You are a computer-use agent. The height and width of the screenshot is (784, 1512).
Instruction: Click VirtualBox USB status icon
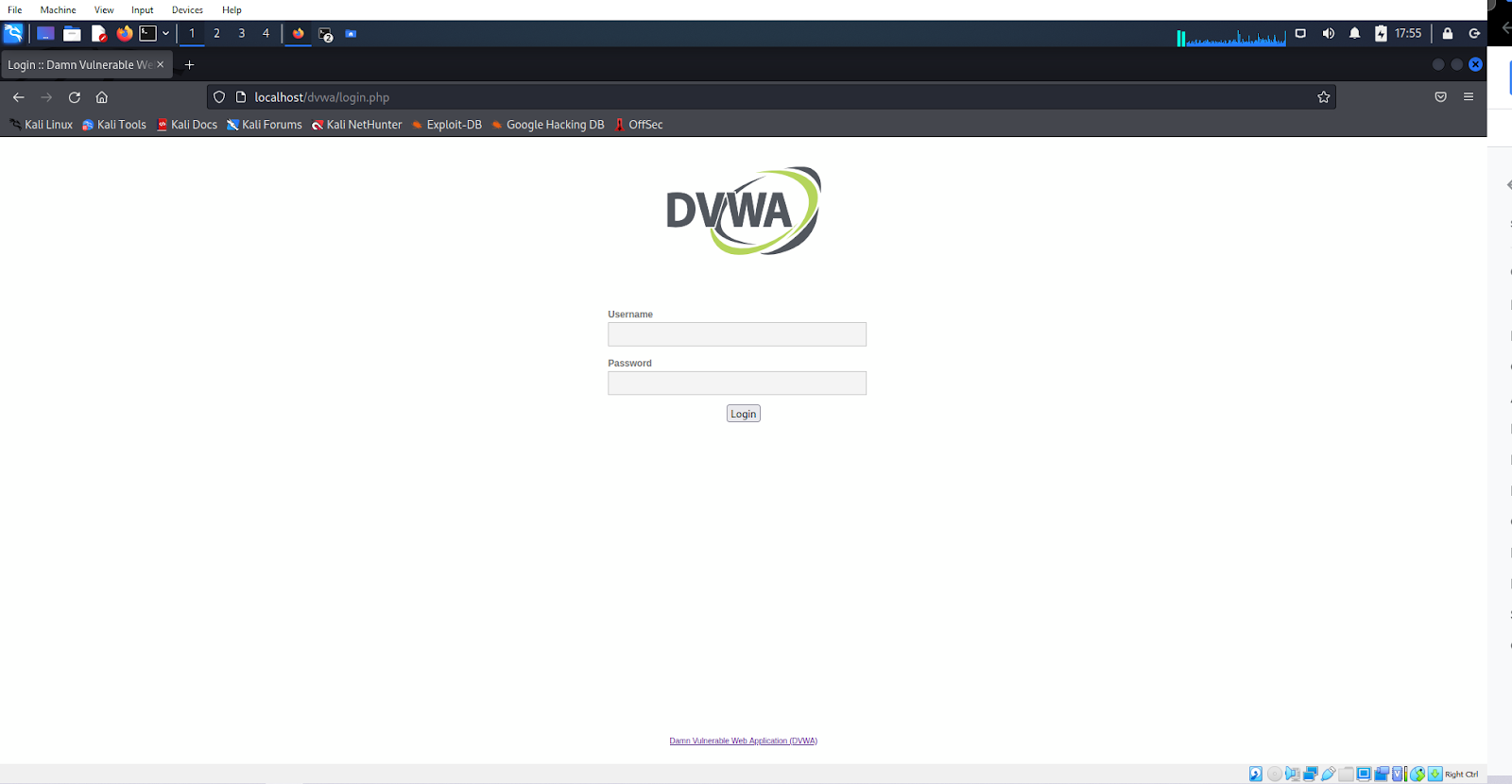pyautogui.click(x=1329, y=774)
